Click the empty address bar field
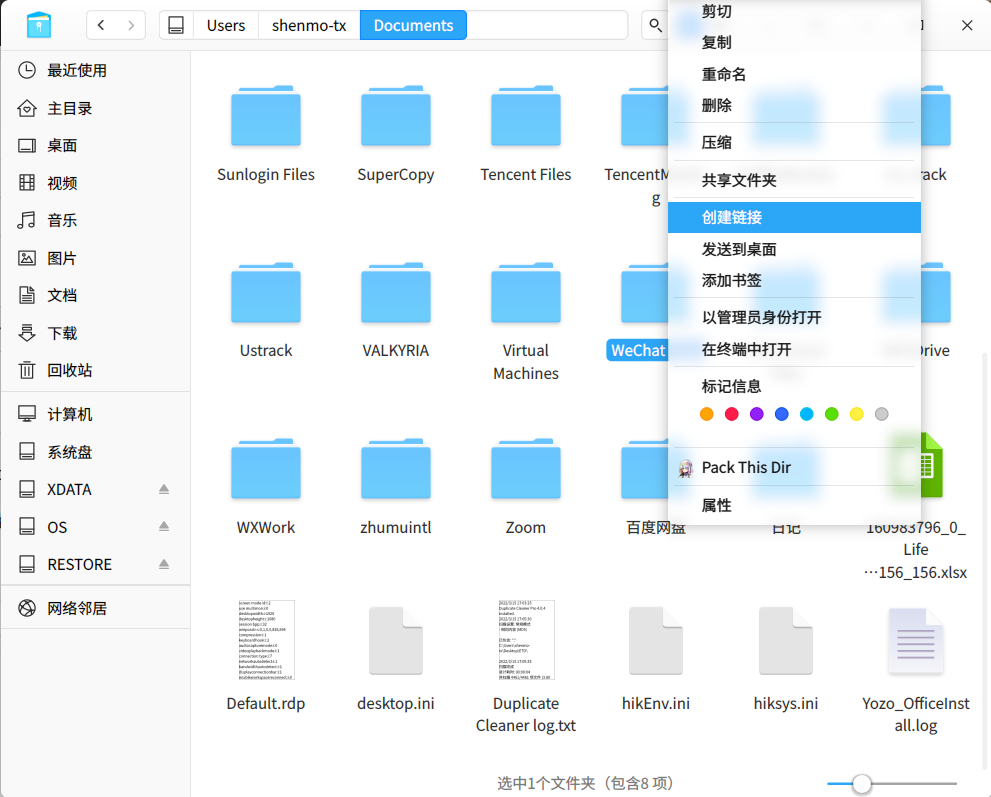Screen dimensions: 991x797 pos(547,25)
